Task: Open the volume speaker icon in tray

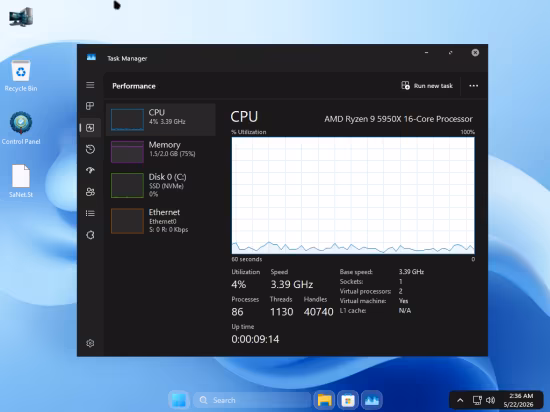Action: point(491,400)
